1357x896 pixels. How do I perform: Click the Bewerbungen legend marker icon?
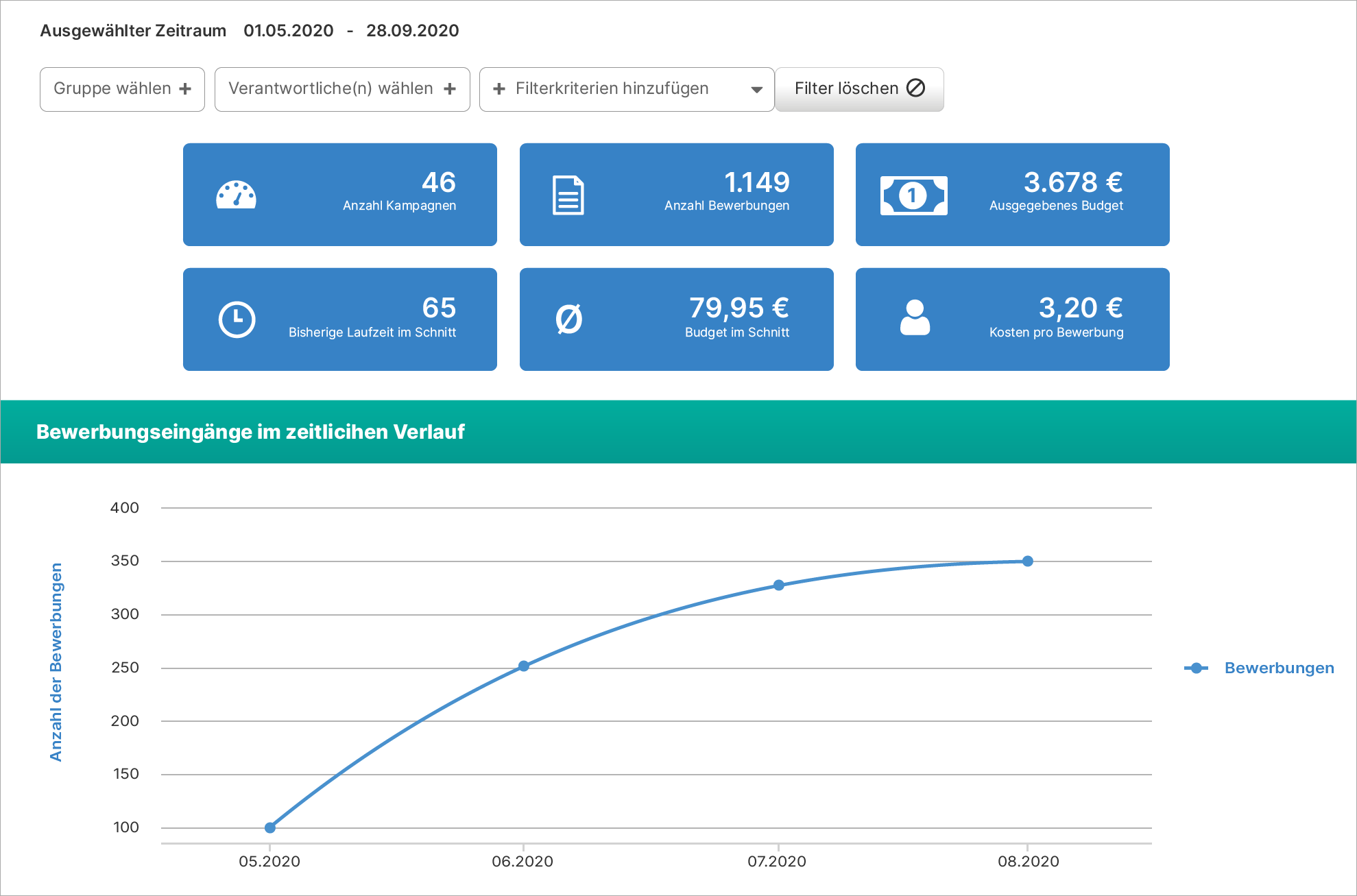point(1196,668)
